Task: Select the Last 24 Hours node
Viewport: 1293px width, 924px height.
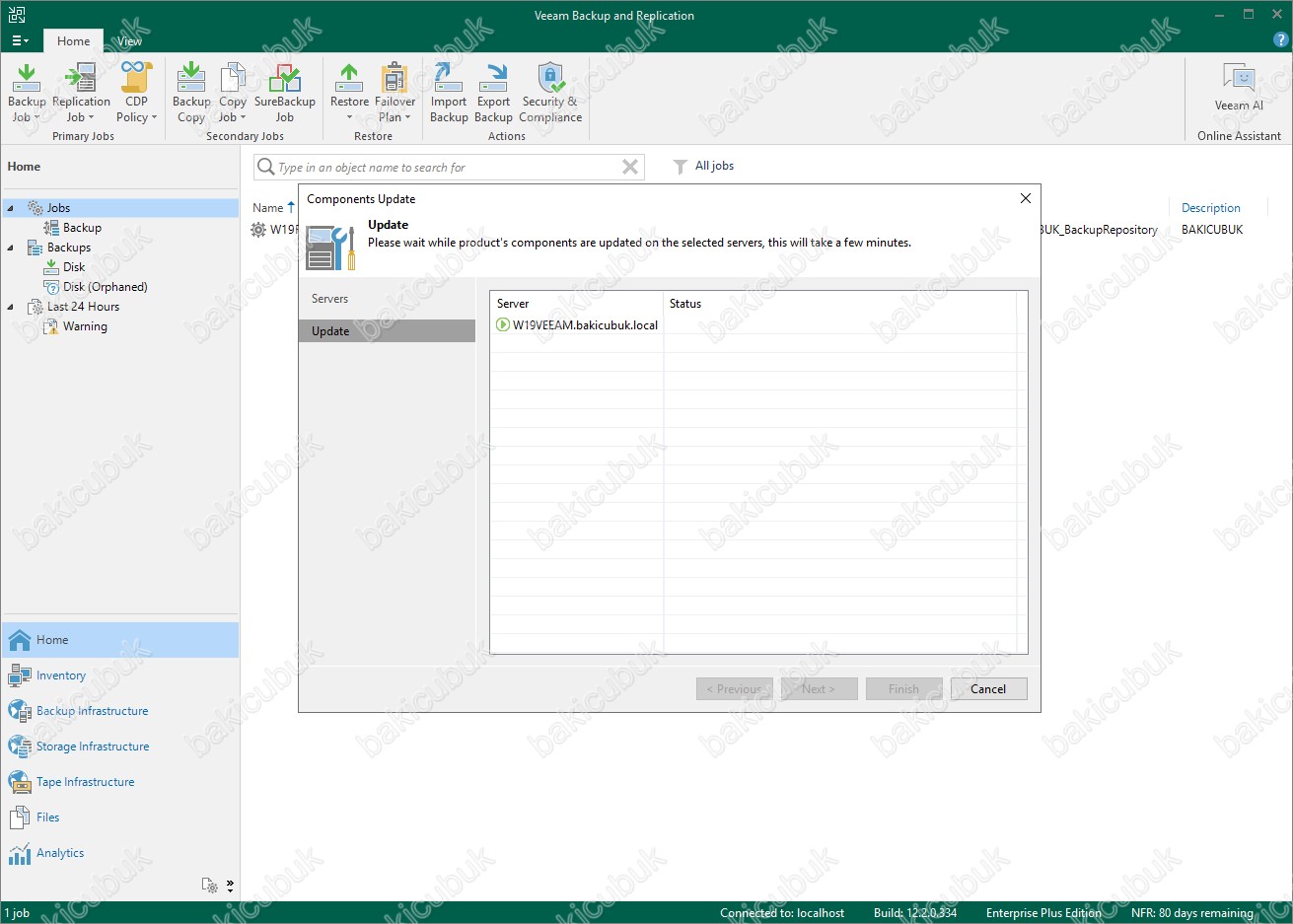Action: pyautogui.click(x=83, y=307)
